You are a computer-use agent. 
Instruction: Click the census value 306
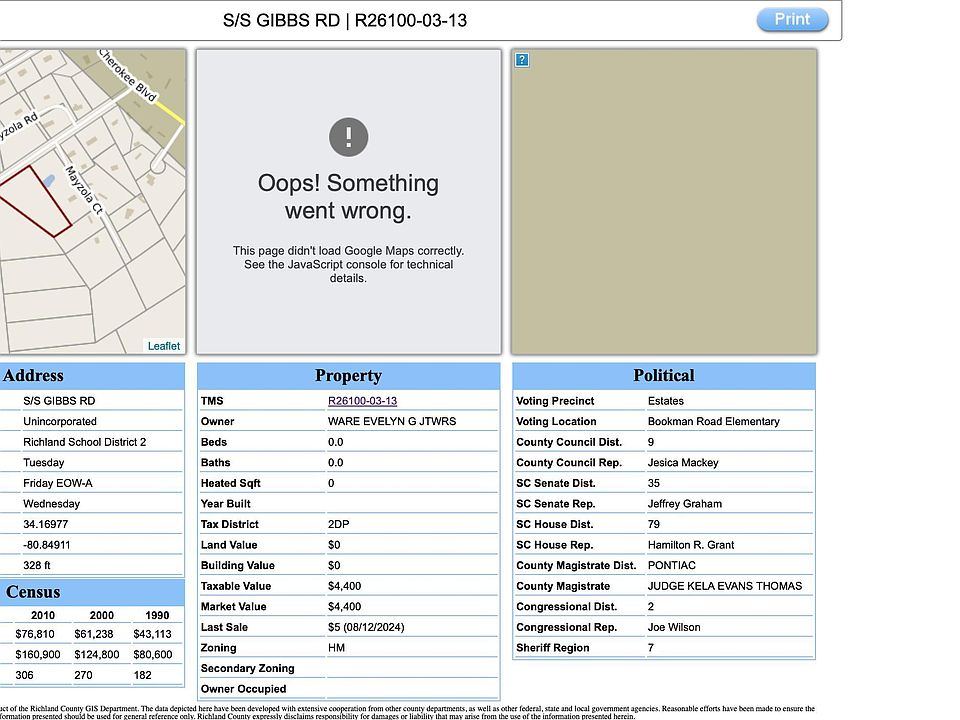(24, 675)
